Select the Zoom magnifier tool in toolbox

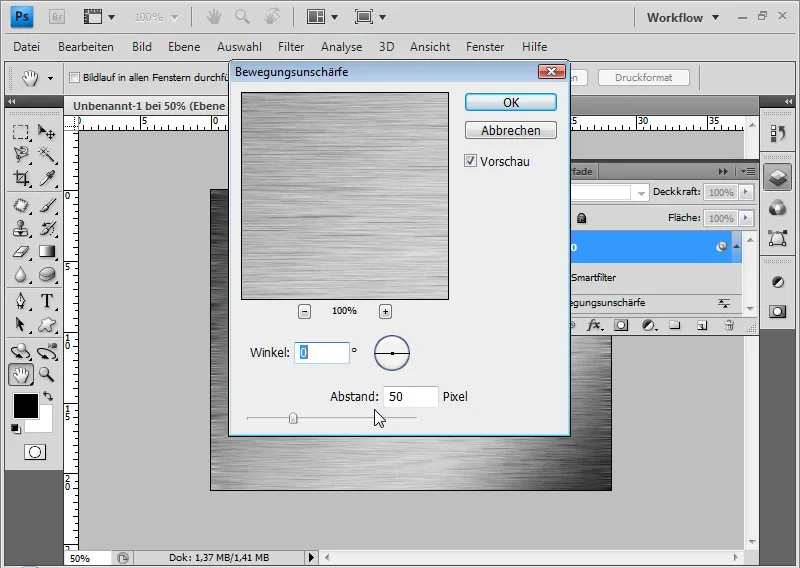[47, 375]
